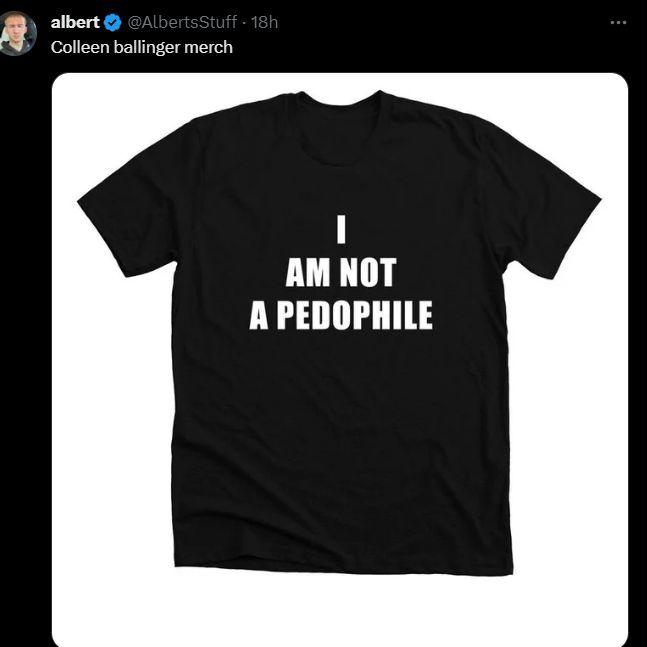
Task: Open the three-dot more options menu
Action: [x=619, y=22]
